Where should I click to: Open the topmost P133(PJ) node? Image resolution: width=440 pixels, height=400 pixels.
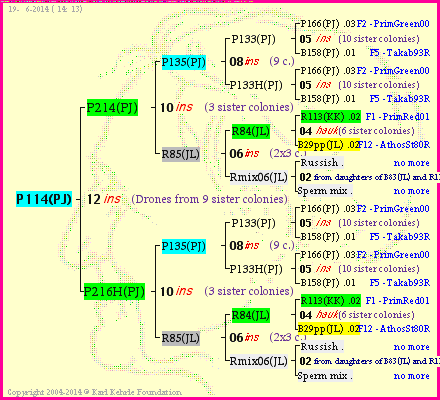click(x=254, y=39)
